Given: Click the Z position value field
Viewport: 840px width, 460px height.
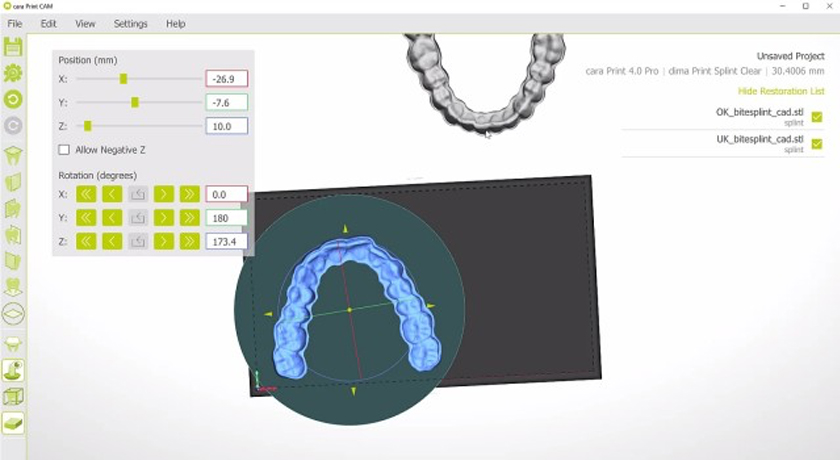Looking at the screenshot, I should [226, 126].
